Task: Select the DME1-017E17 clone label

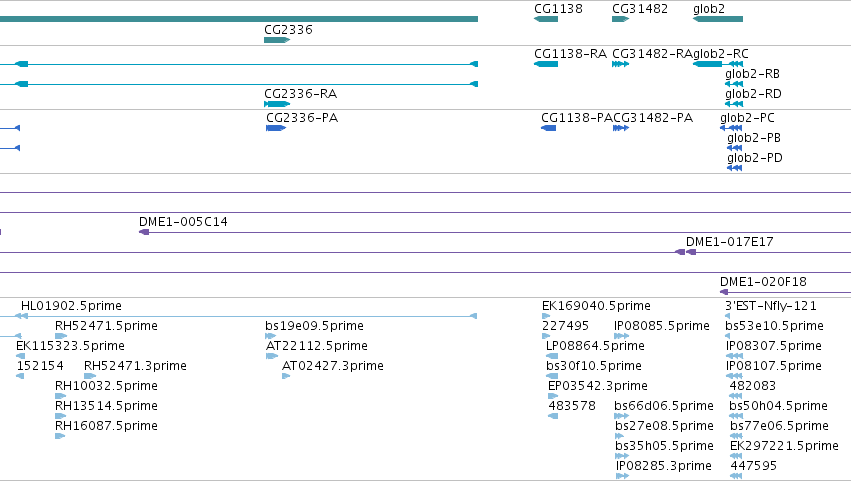Action: (x=729, y=242)
